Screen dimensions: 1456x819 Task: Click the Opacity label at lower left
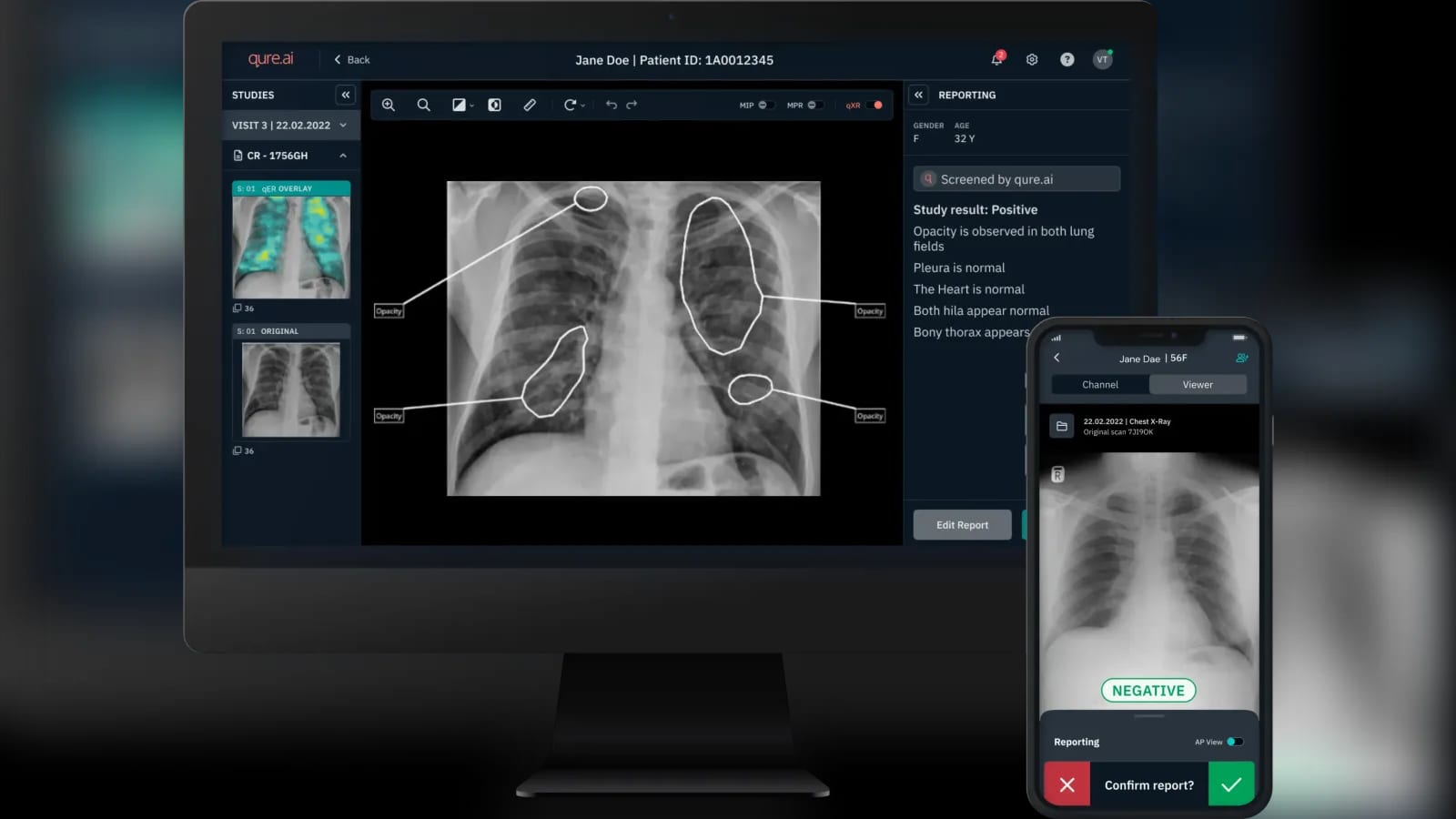(x=389, y=416)
